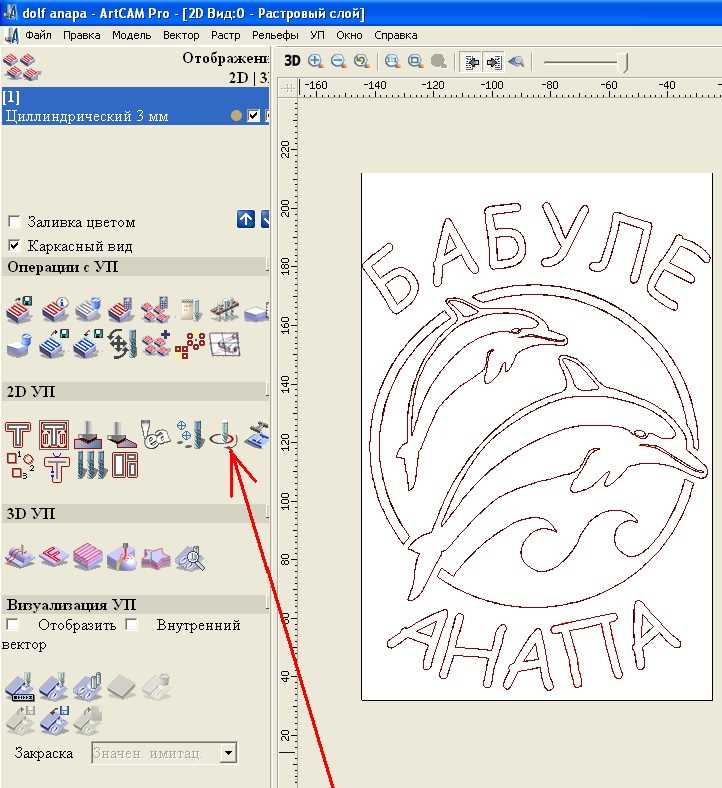The height and width of the screenshot is (788, 722).
Task: Select the Циллиндрический 3 мм toolpath entry
Action: (87, 116)
